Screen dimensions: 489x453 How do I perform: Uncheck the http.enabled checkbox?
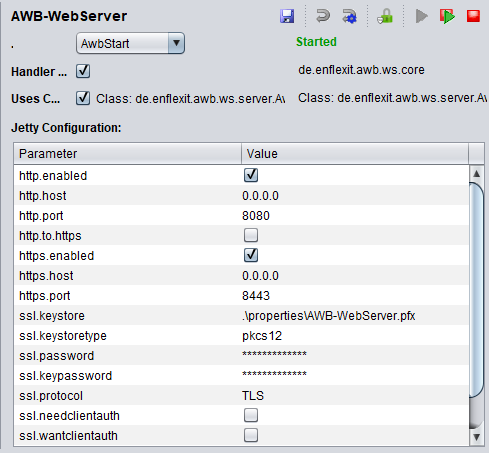click(x=251, y=175)
